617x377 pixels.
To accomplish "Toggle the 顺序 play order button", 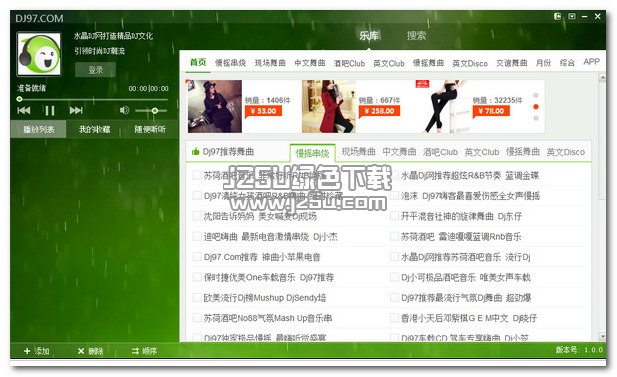I will (x=144, y=351).
